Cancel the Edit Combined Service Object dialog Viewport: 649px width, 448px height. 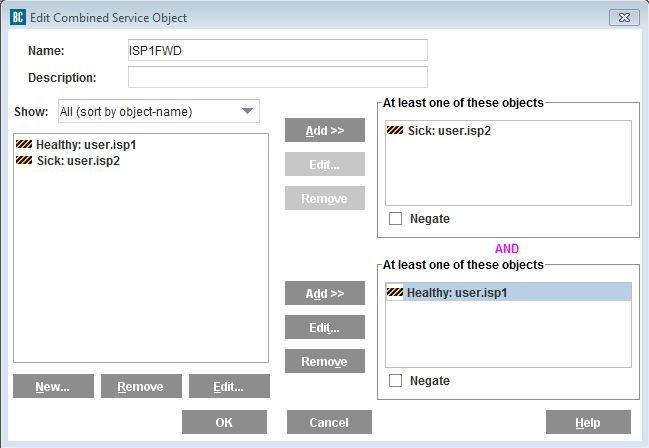pyautogui.click(x=329, y=423)
